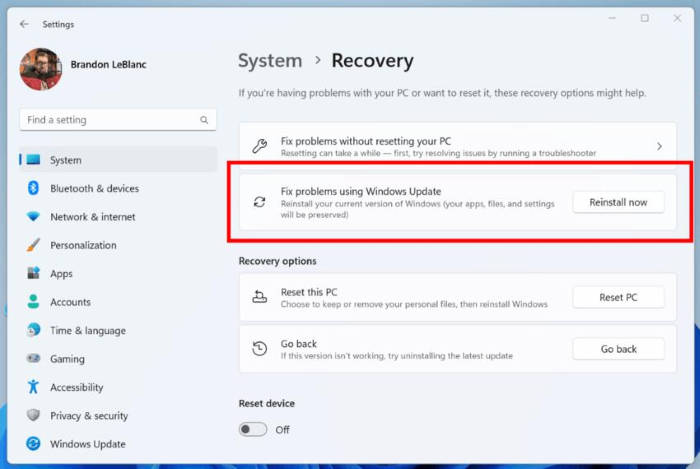700x469 pixels.
Task: Click the breadcrumb chevron separator
Action: (317, 60)
